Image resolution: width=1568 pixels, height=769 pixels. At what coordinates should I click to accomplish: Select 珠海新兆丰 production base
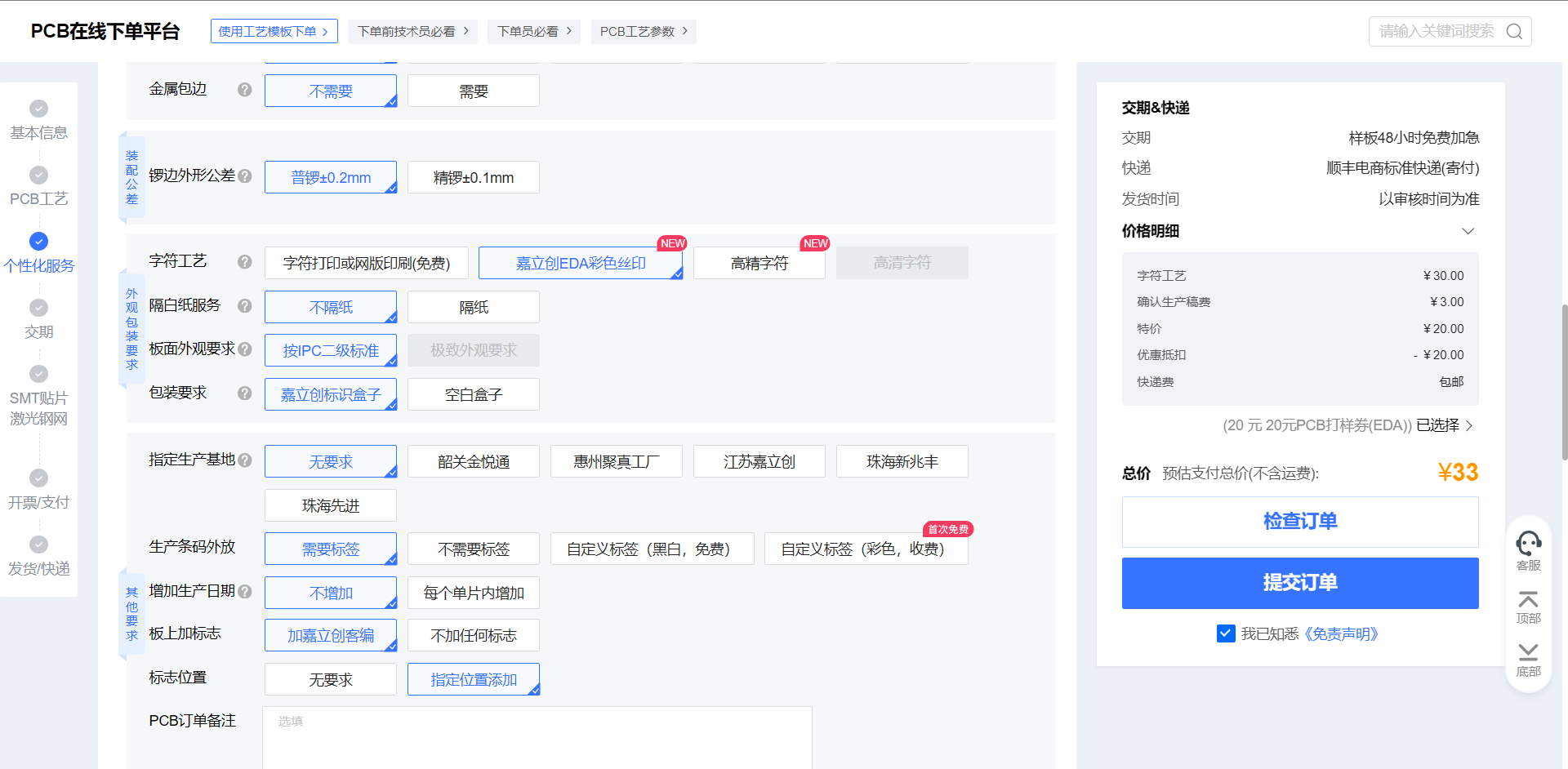902,461
